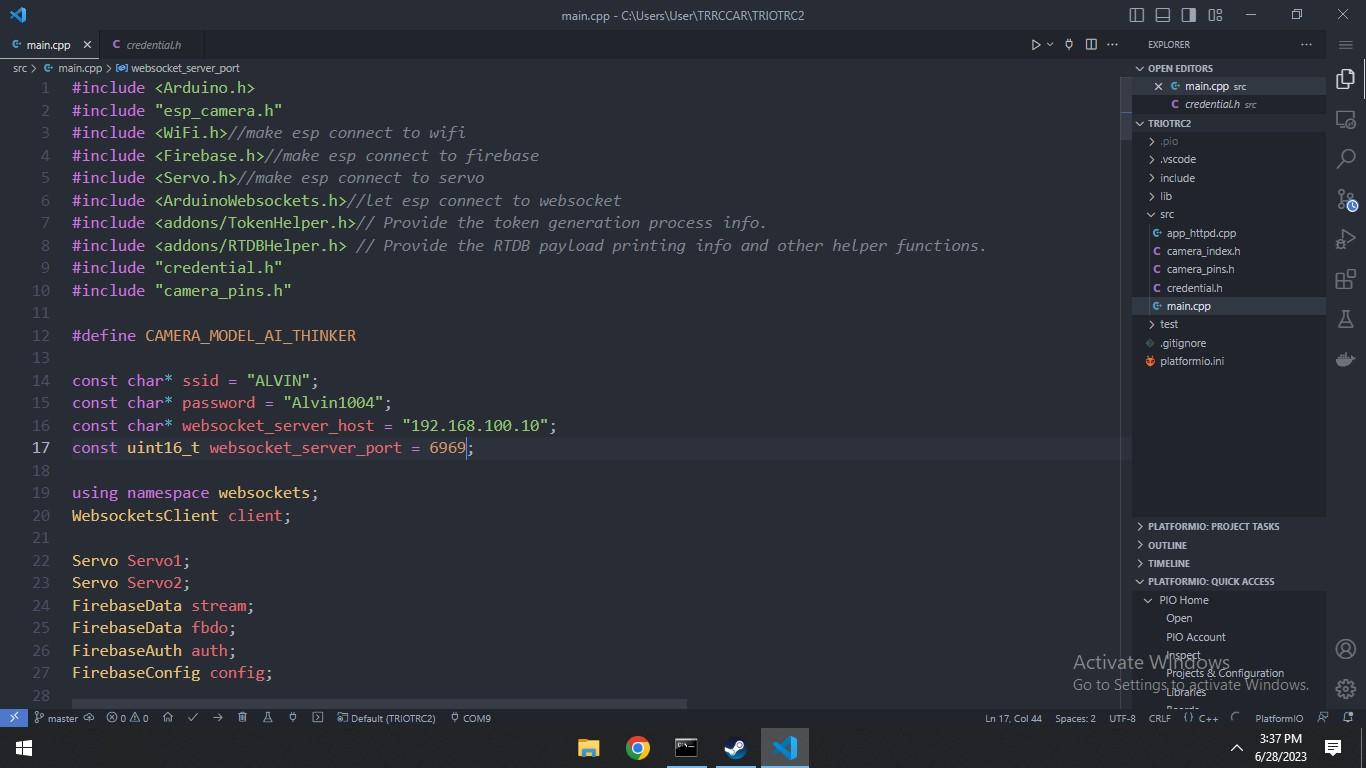
Task: Open the Extensions view icon
Action: point(1346,279)
